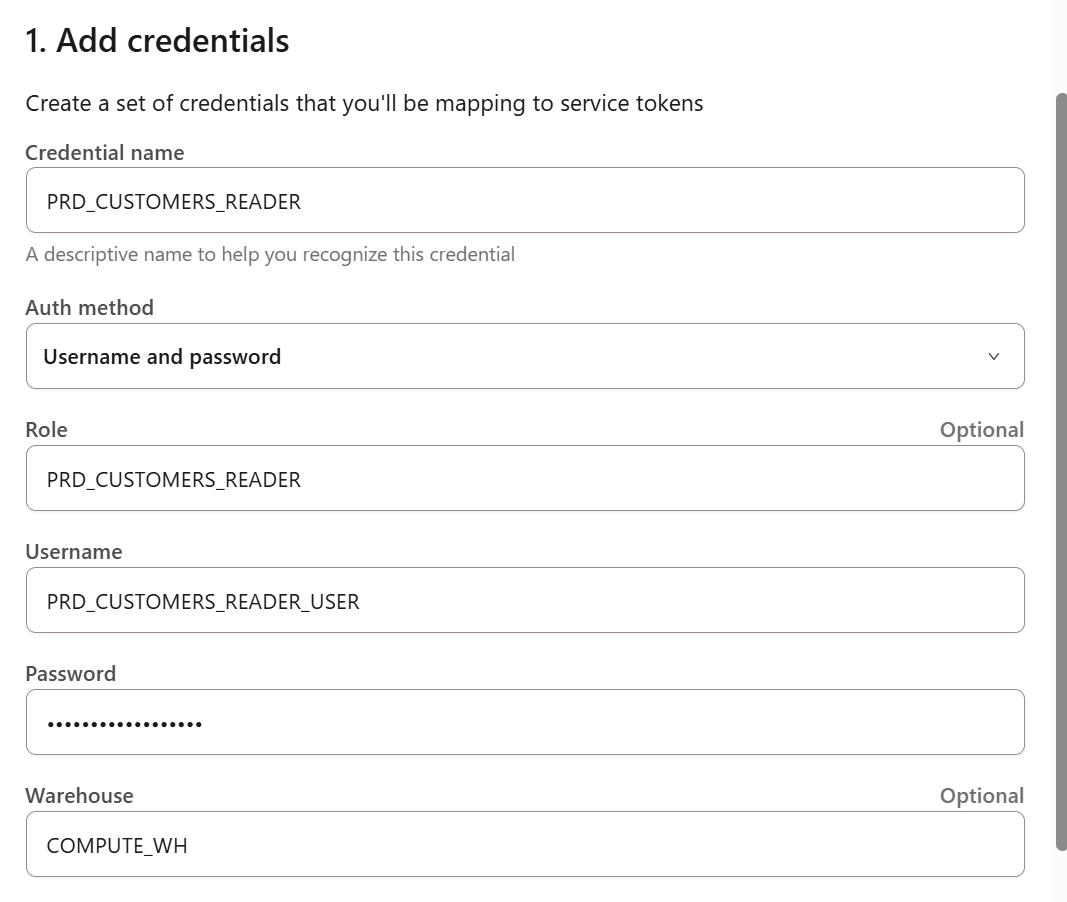This screenshot has height=902, width=1067.
Task: Click the 'Warehouse' field label
Action: [x=79, y=796]
